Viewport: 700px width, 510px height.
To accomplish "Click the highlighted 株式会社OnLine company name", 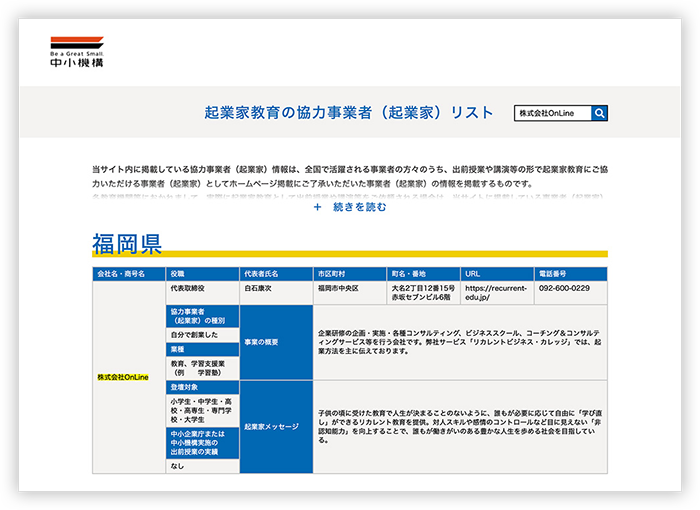I will 123,377.
